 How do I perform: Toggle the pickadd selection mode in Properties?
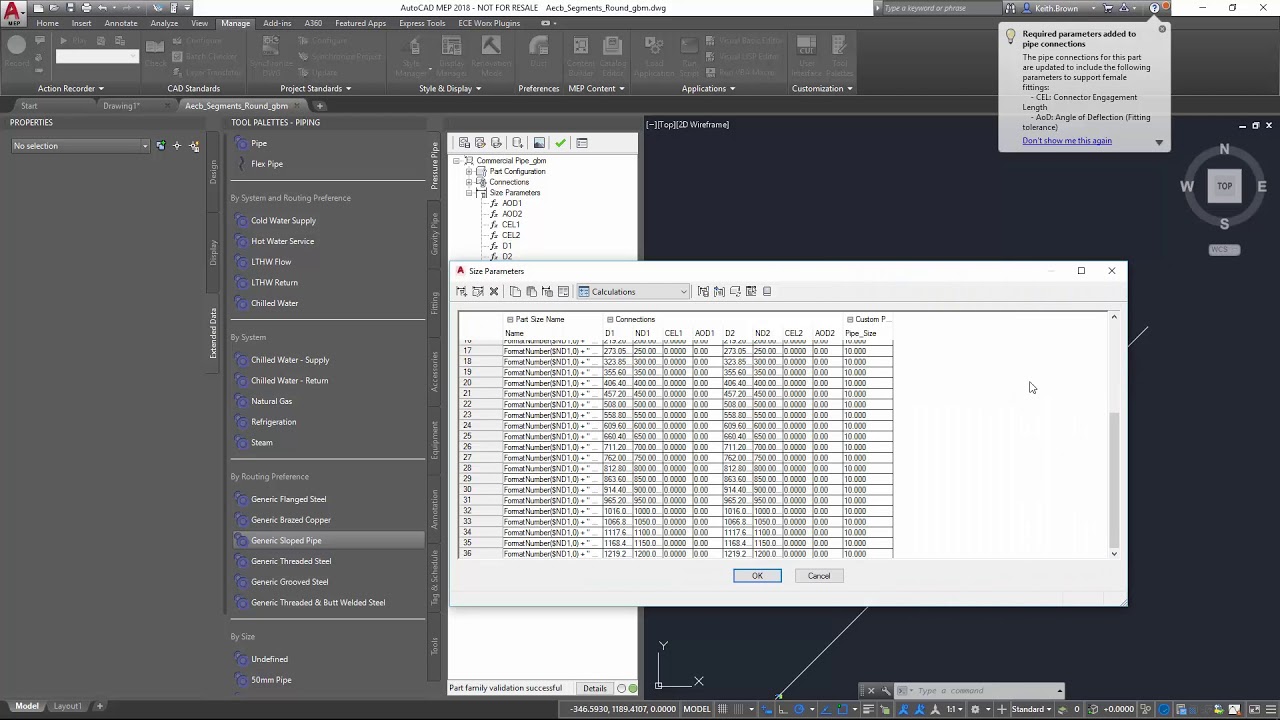coord(161,146)
